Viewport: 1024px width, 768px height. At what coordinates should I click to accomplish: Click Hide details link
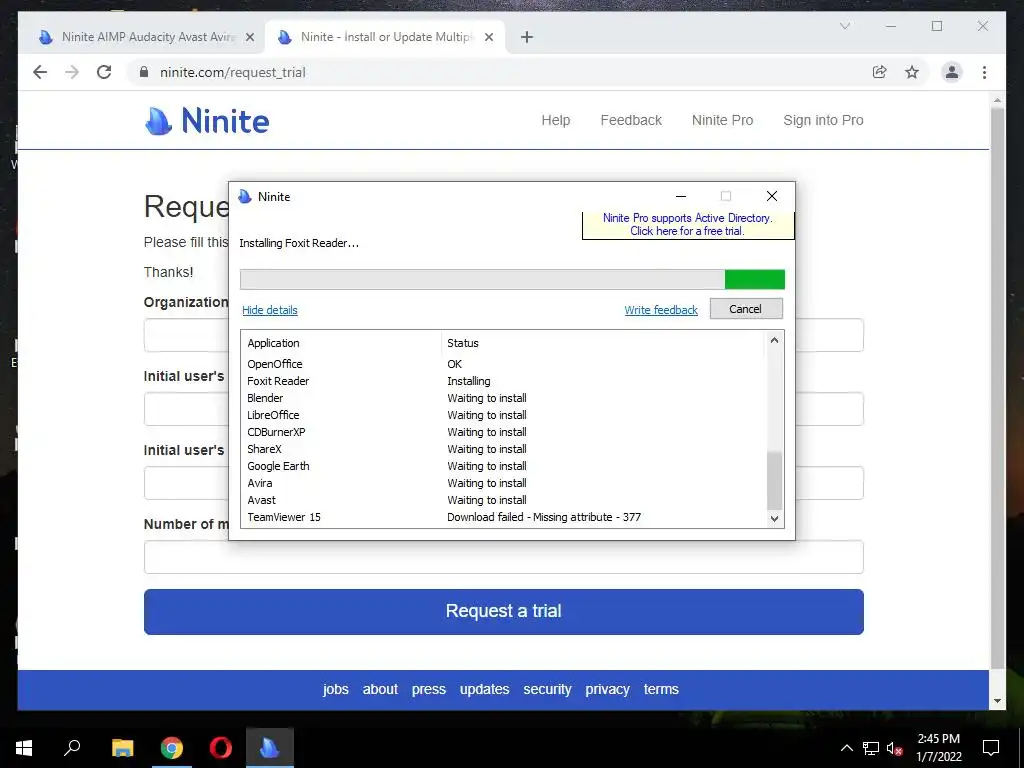270,310
